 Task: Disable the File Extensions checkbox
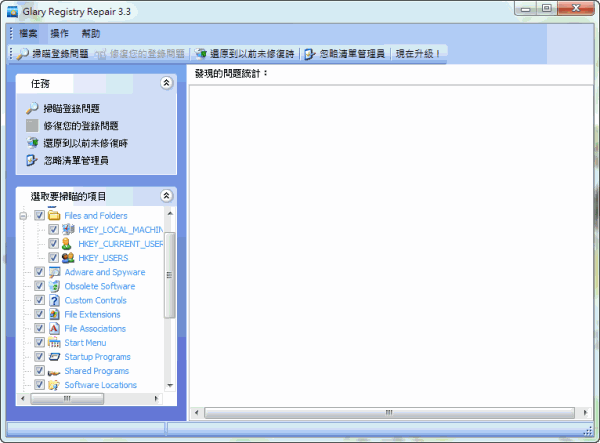click(39, 314)
